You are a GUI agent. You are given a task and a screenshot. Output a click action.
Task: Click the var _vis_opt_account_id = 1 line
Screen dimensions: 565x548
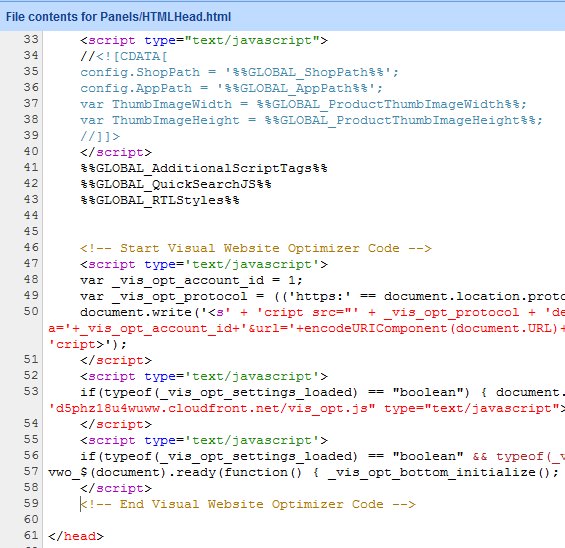(191, 280)
